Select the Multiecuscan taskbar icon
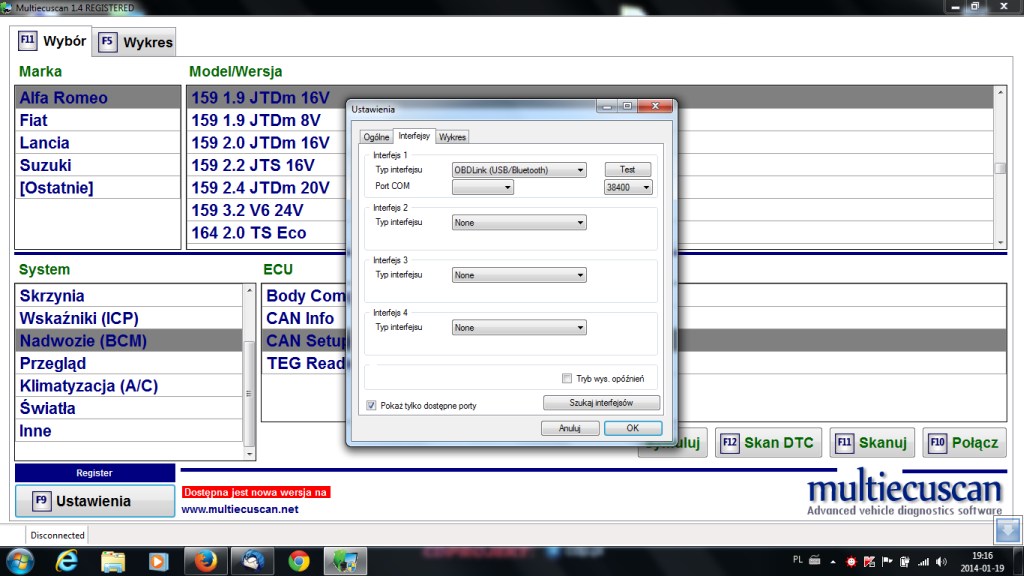The height and width of the screenshot is (576, 1024). 345,561
